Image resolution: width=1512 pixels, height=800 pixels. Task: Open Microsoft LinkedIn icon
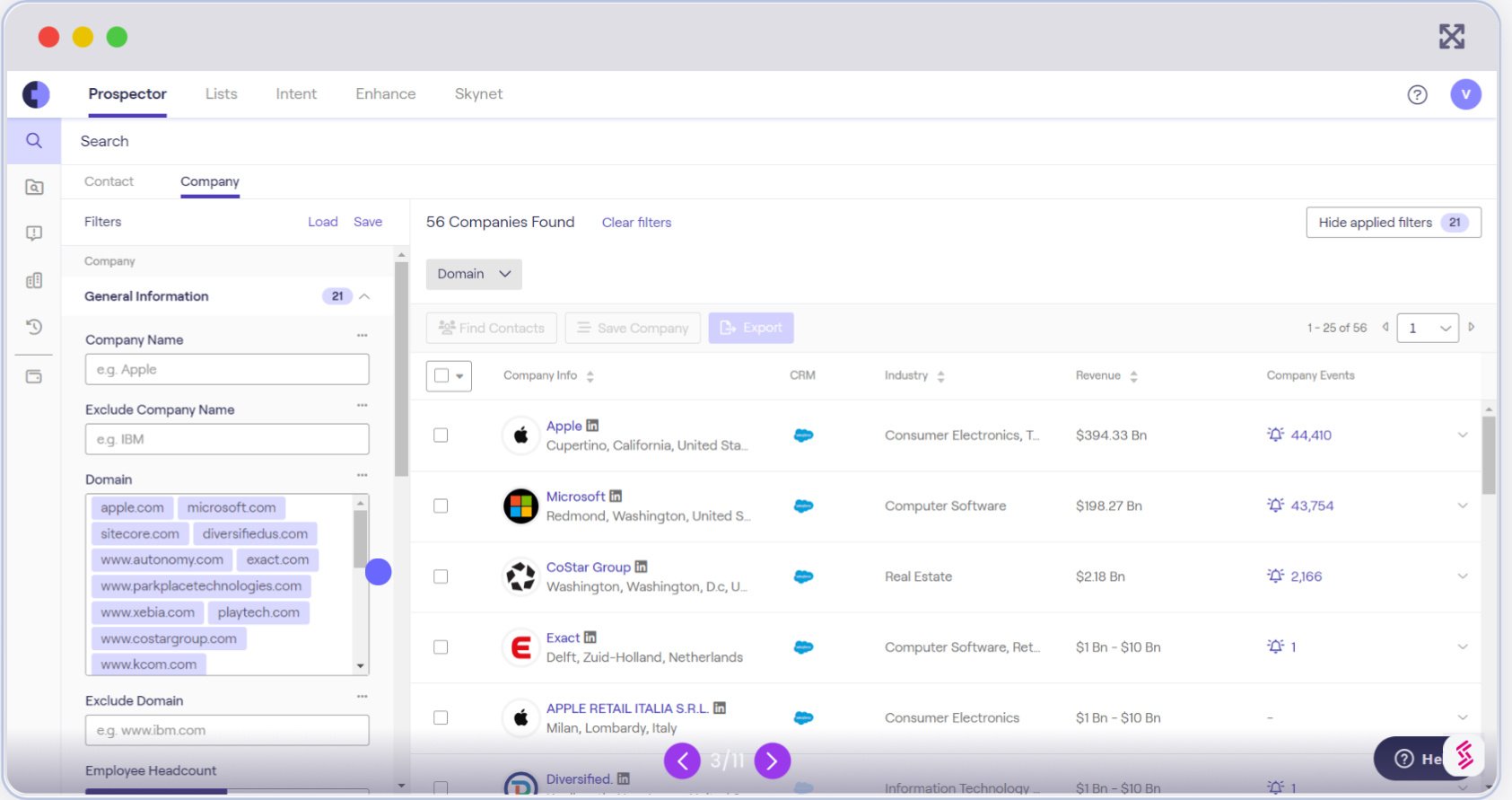[616, 496]
